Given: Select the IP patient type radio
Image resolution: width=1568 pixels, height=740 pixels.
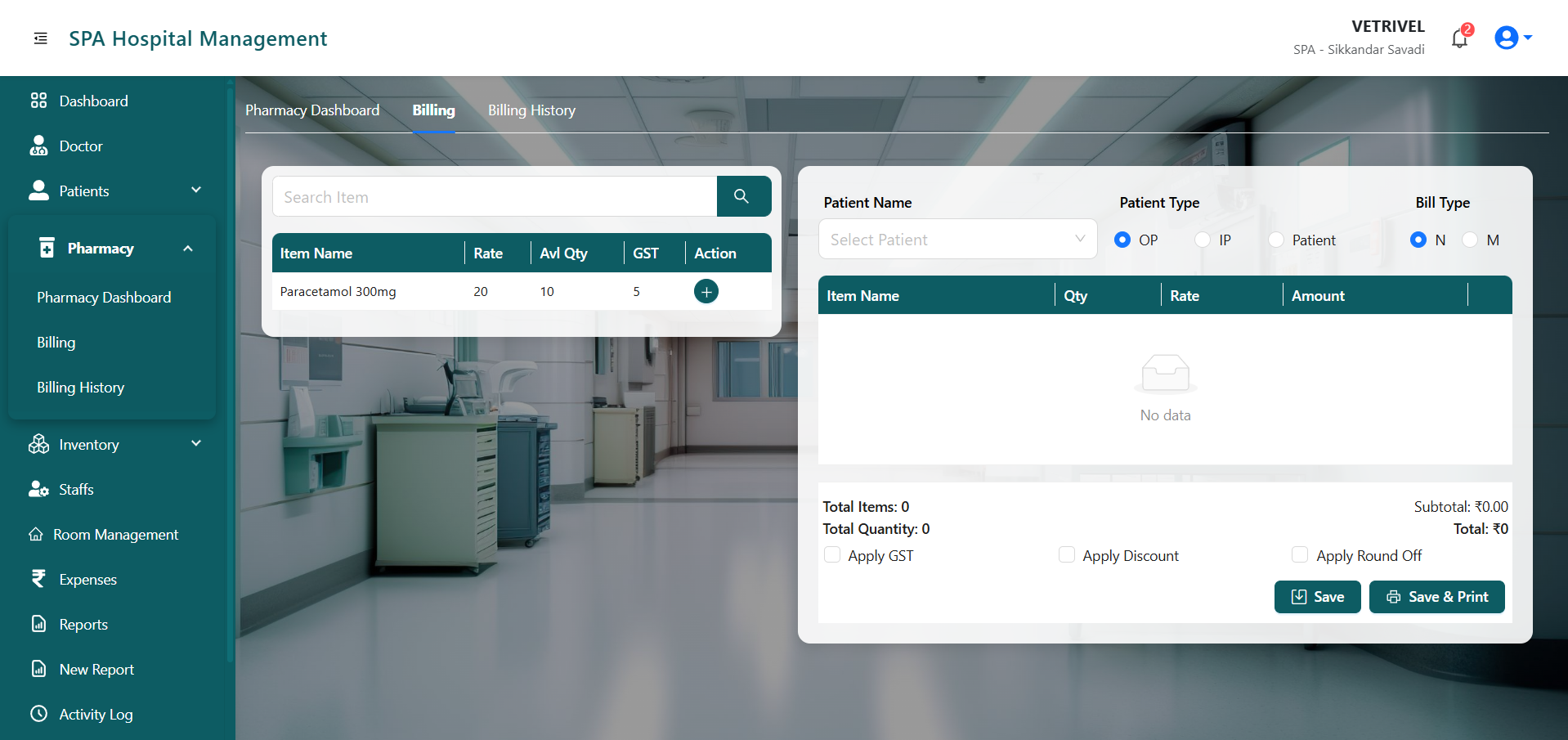Looking at the screenshot, I should [1203, 240].
